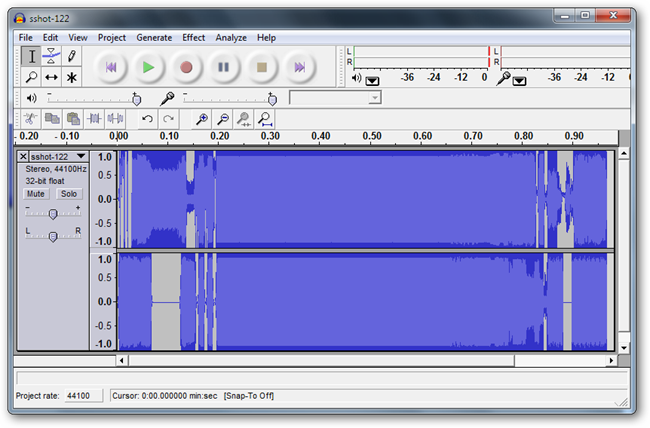Image resolution: width=650 pixels, height=428 pixels.
Task: Click the track gain slider handle
Action: click(53, 214)
